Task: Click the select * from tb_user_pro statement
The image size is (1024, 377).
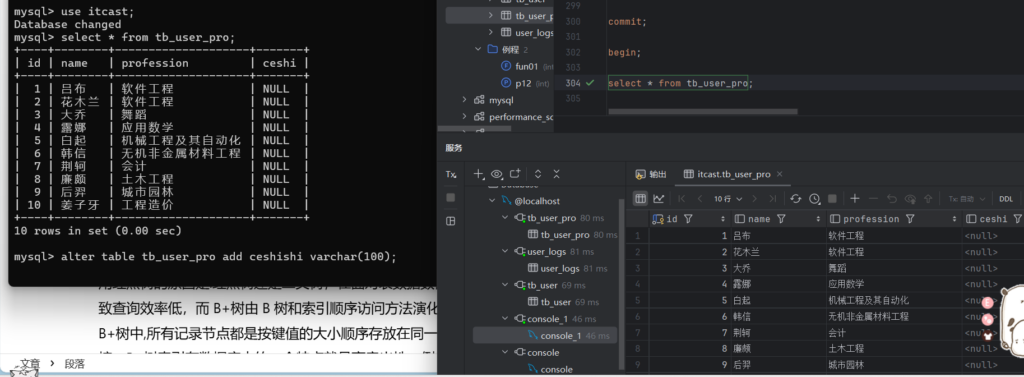Action: tap(680, 83)
